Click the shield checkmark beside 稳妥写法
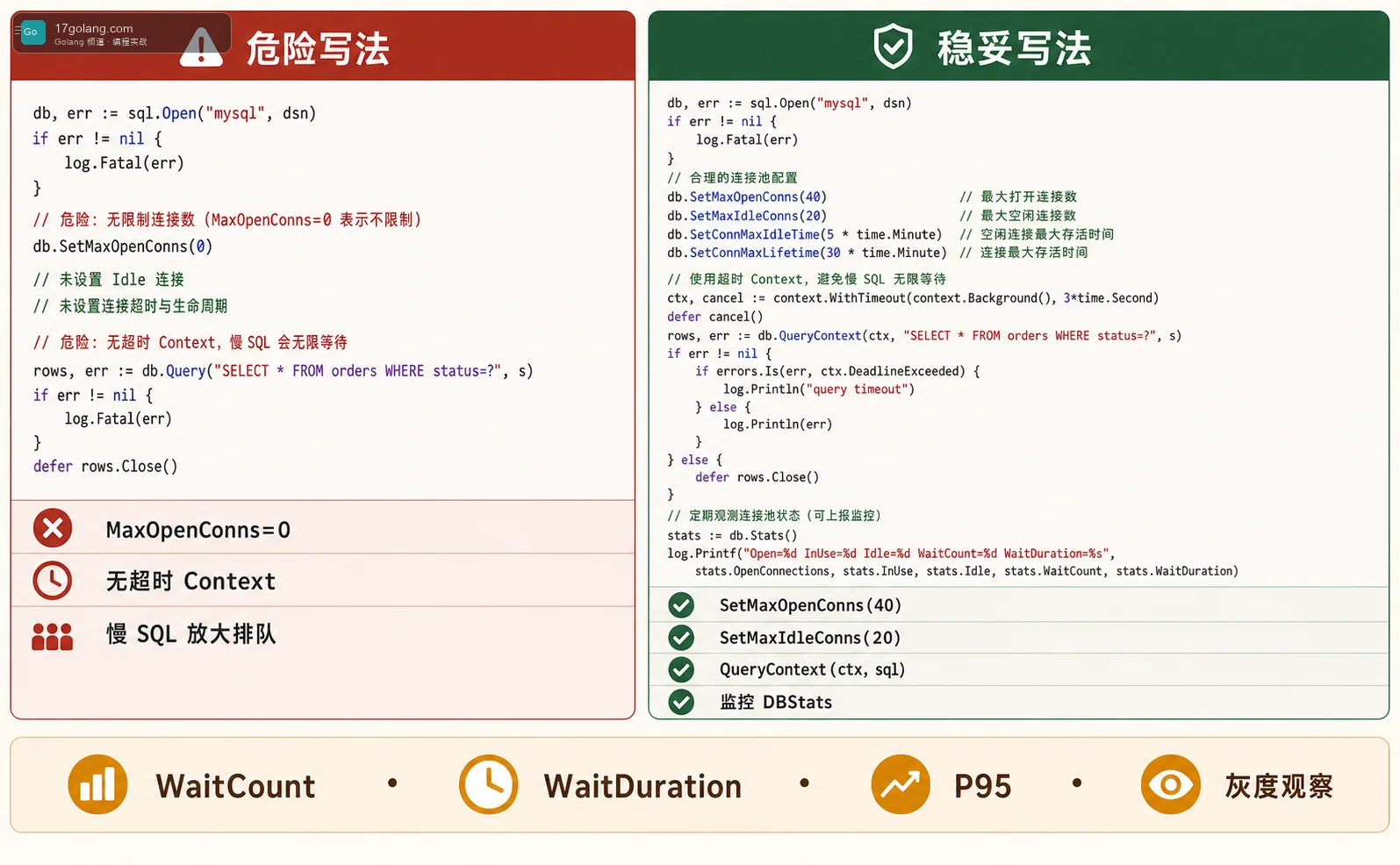The width and height of the screenshot is (1400, 865). 893,46
